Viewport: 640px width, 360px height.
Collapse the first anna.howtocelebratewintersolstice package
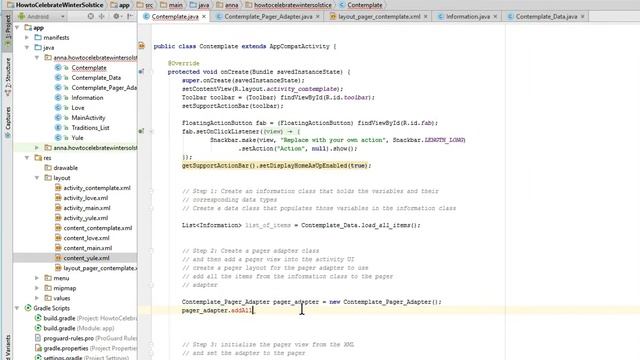pos(37,58)
